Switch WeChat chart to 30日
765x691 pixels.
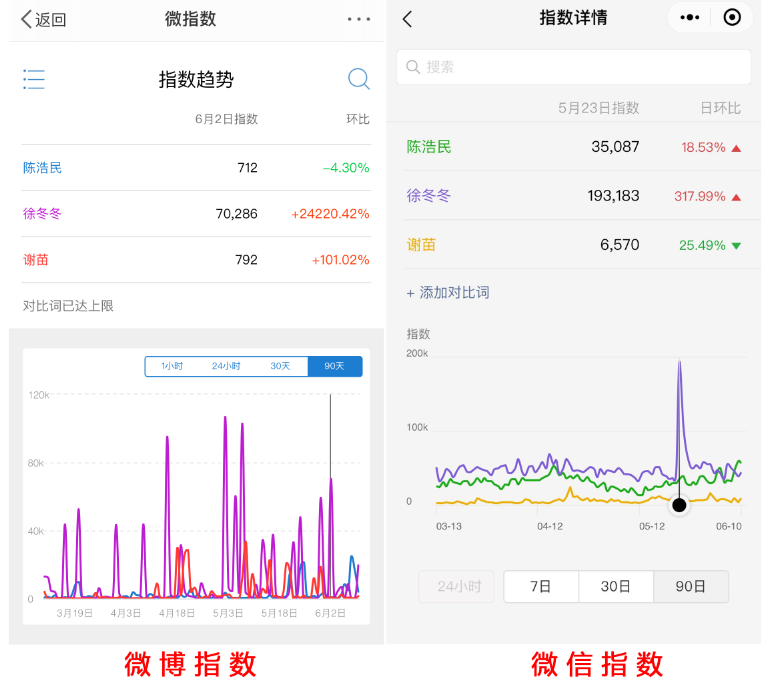[616, 586]
